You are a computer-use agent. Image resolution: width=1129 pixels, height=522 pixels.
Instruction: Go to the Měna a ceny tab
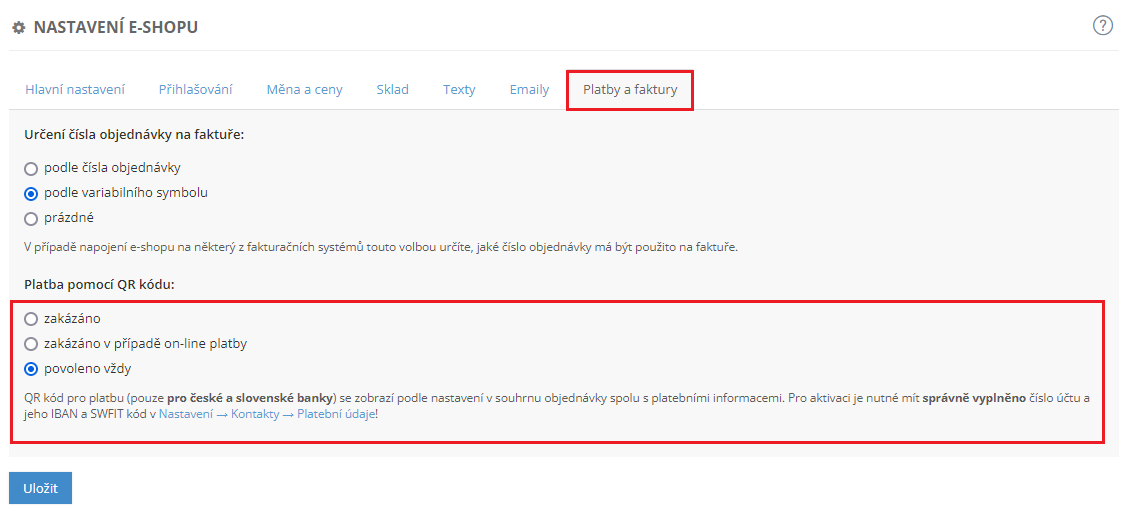(304, 89)
